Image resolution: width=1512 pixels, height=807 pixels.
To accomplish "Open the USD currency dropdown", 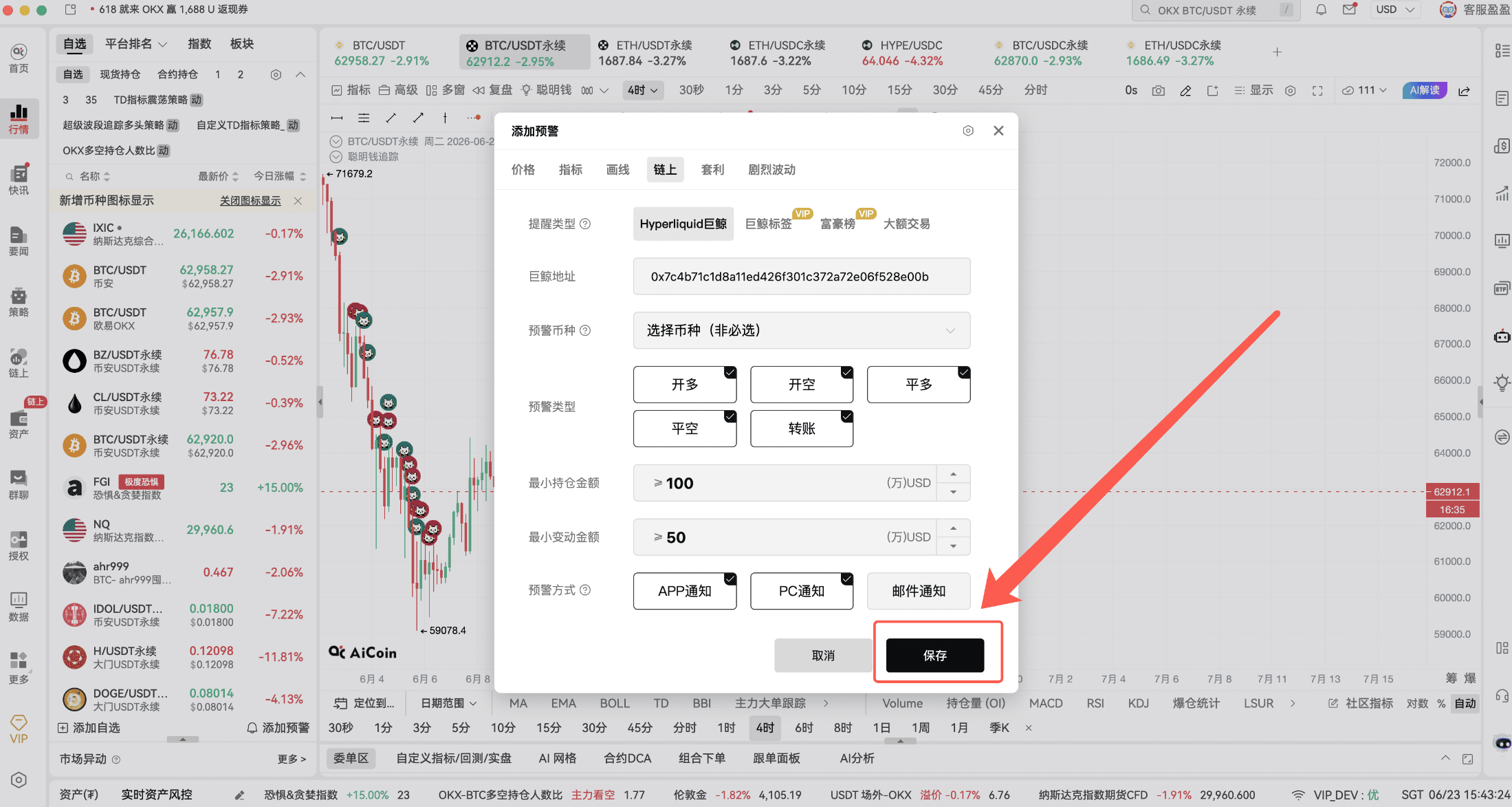I will (x=1395, y=10).
